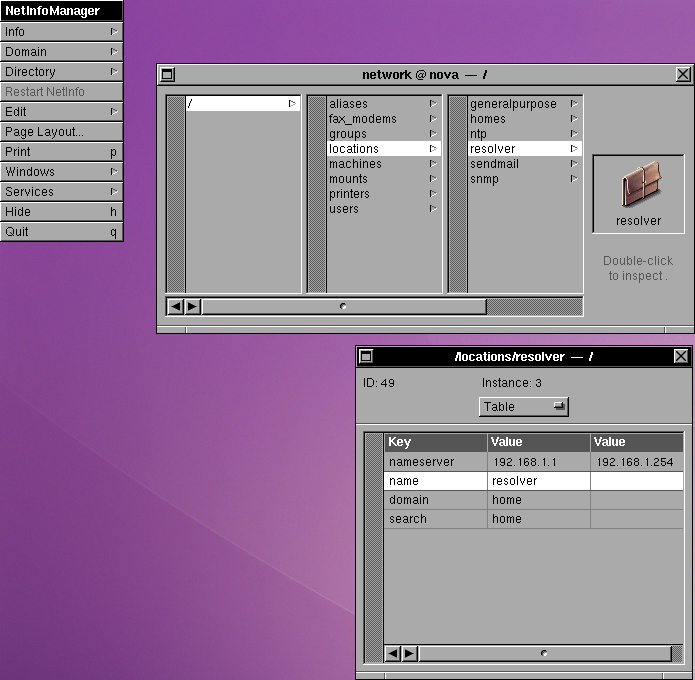Open the Directory submenu

(60, 72)
